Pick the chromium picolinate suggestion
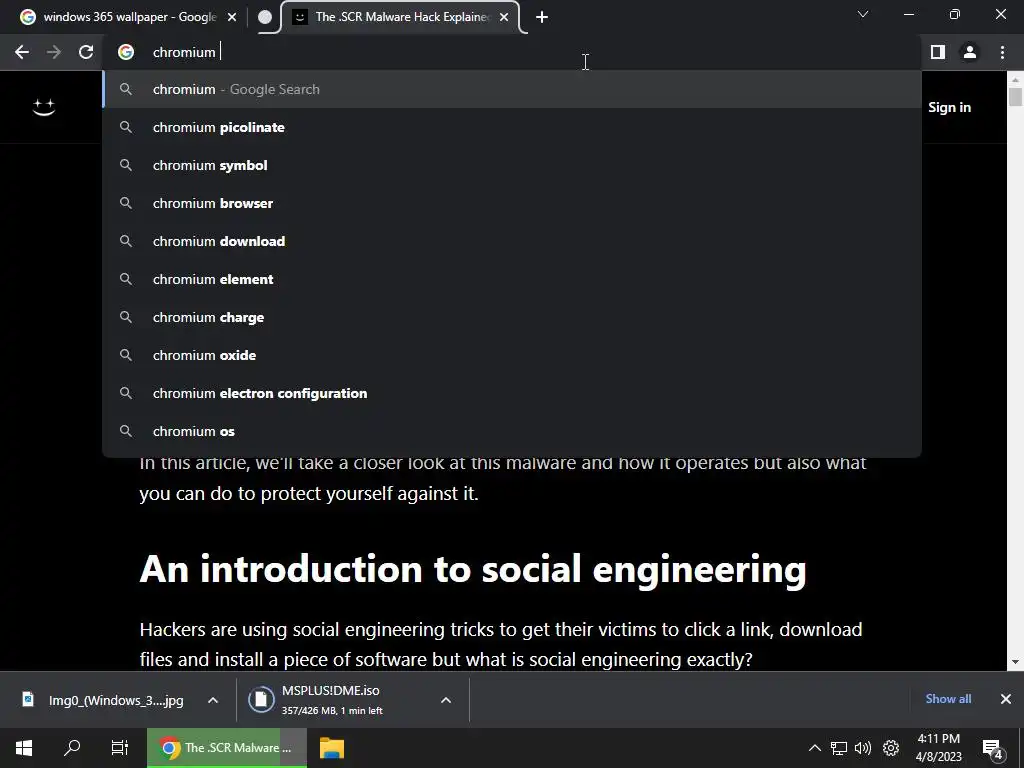The image size is (1024, 768). point(512,127)
